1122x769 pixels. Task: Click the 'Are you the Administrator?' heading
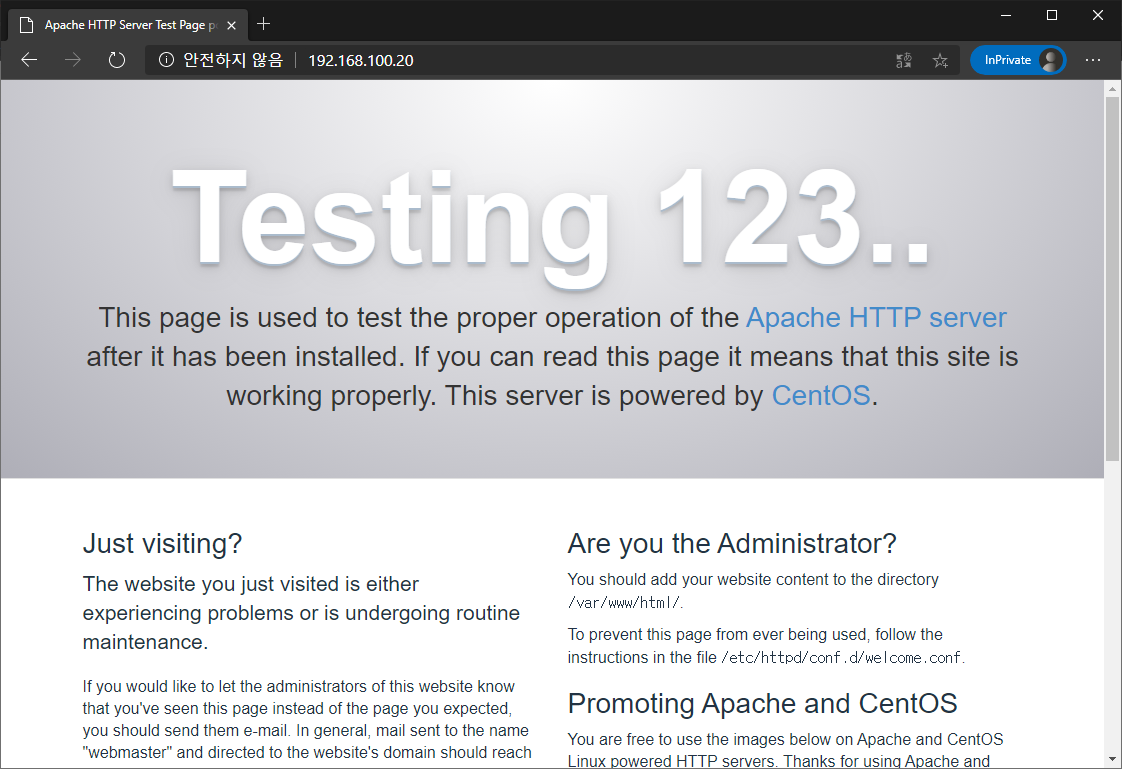coord(732,544)
